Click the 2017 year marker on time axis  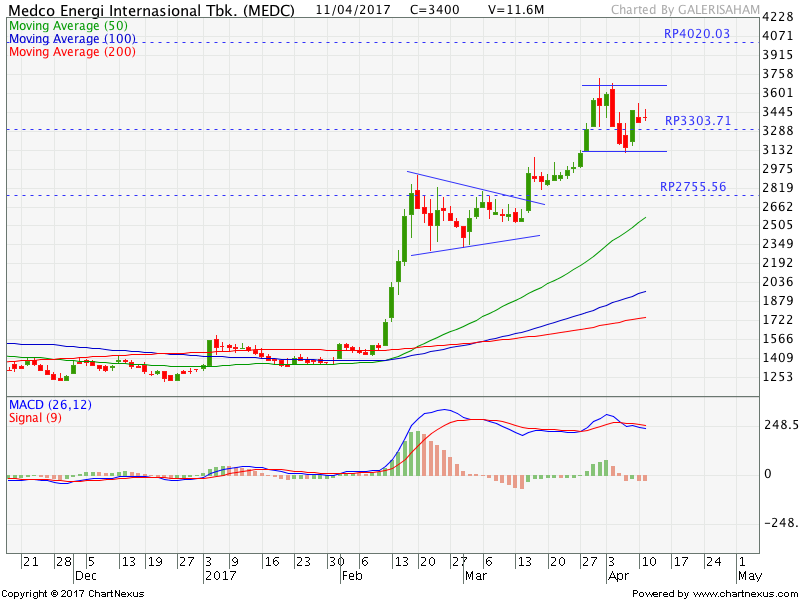(x=217, y=577)
